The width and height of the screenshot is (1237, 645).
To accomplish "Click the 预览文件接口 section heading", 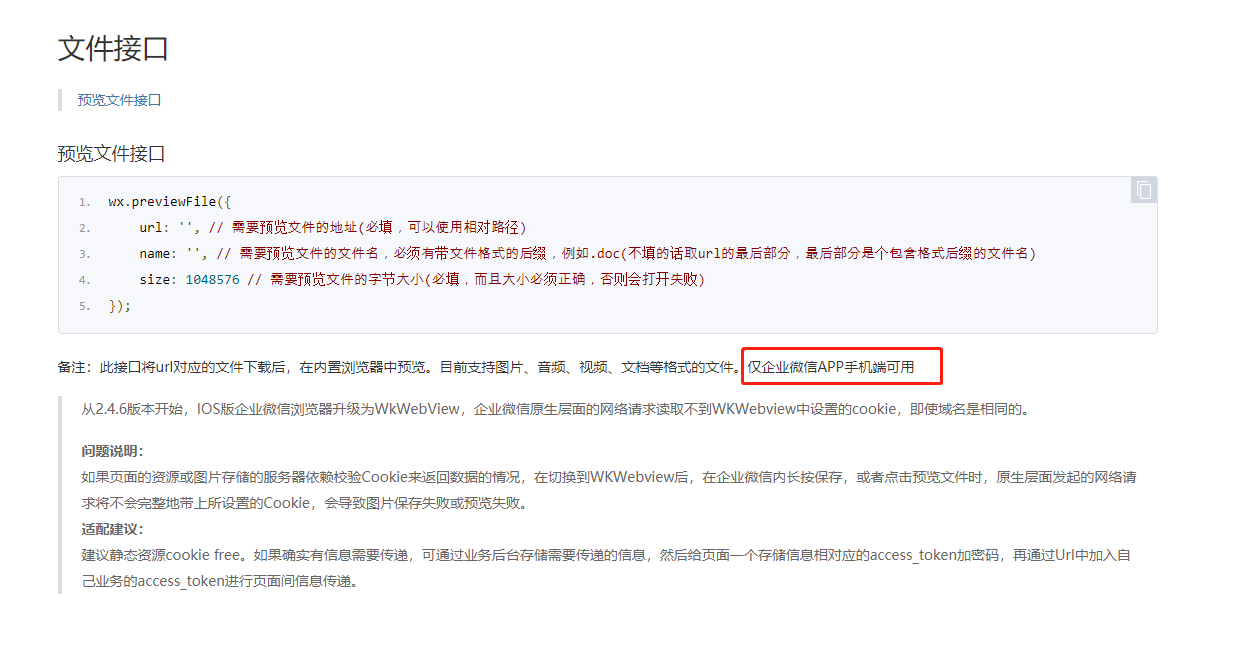I will click(111, 154).
